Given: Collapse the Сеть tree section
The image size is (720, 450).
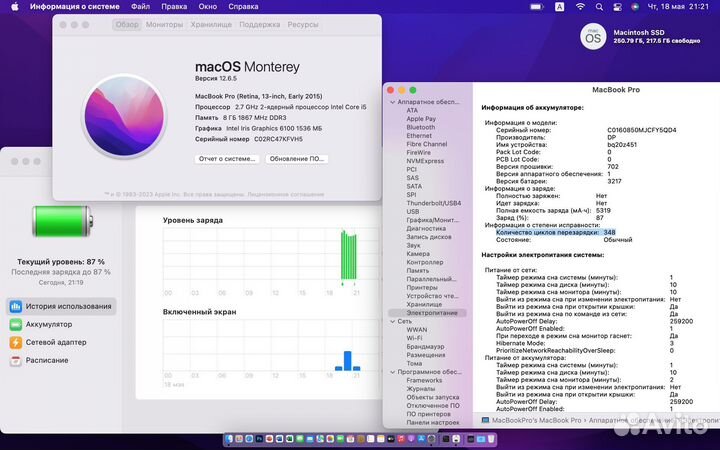Looking at the screenshot, I should [x=393, y=321].
